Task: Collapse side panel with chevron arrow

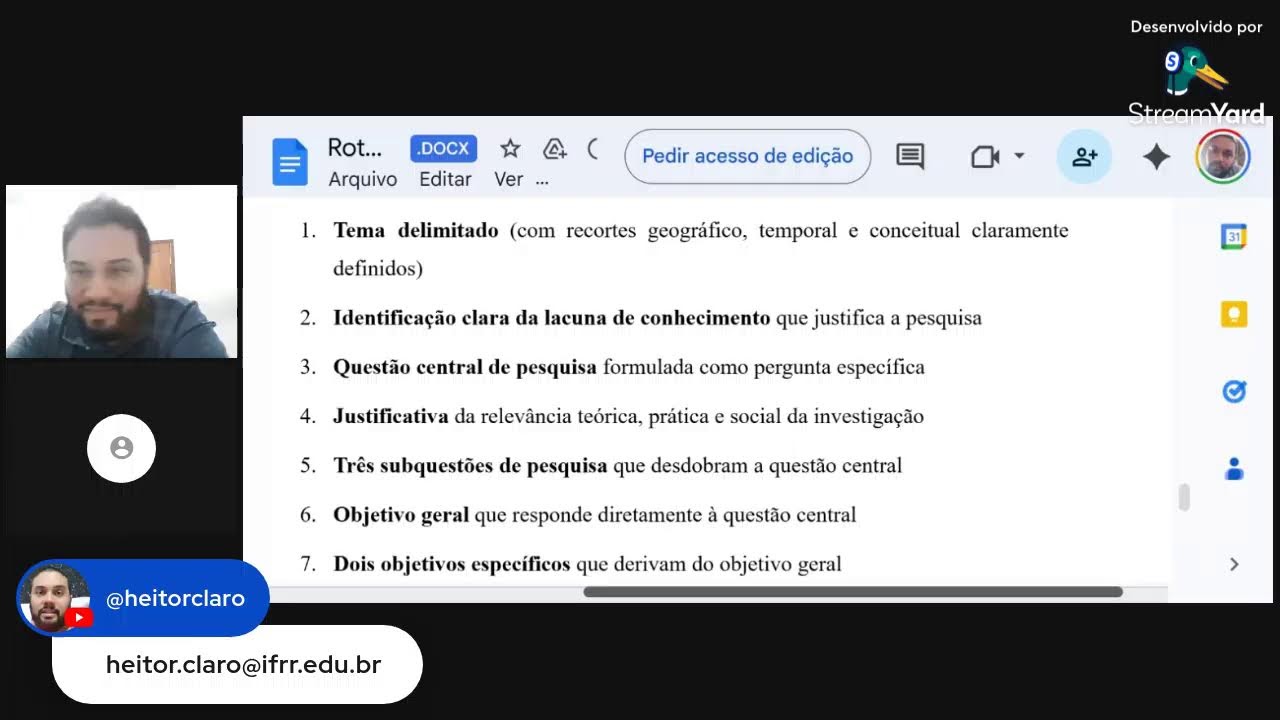Action: [1234, 564]
